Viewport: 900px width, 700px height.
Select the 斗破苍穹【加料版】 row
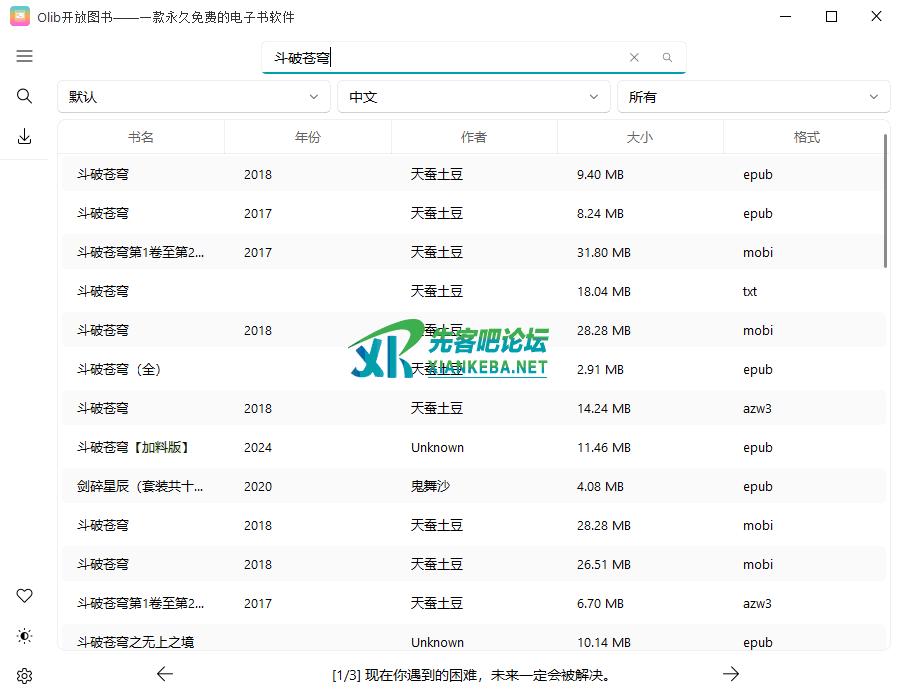133,447
